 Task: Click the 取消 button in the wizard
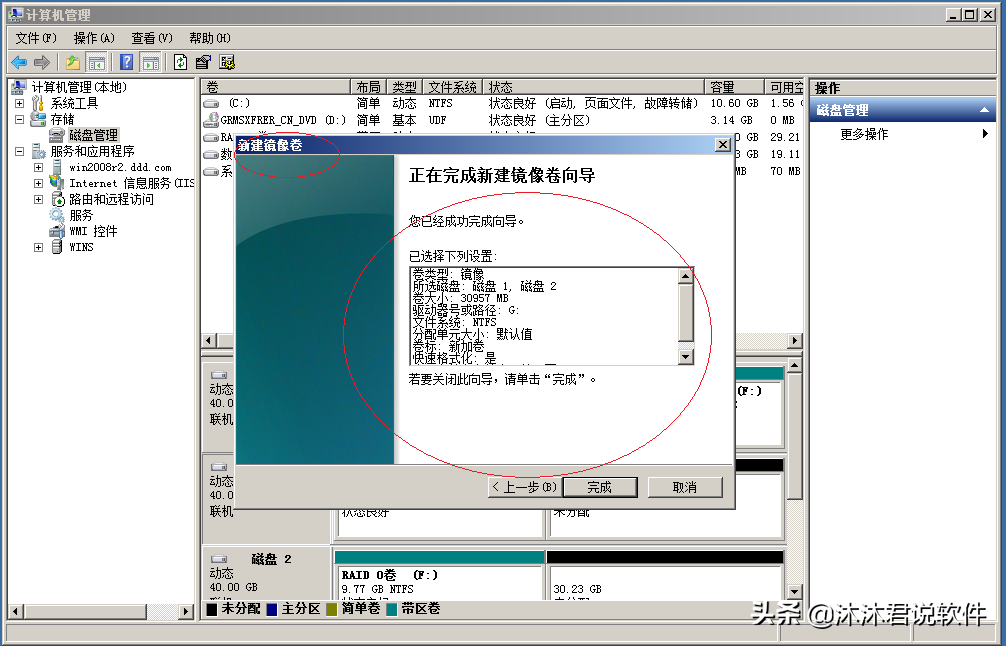685,487
